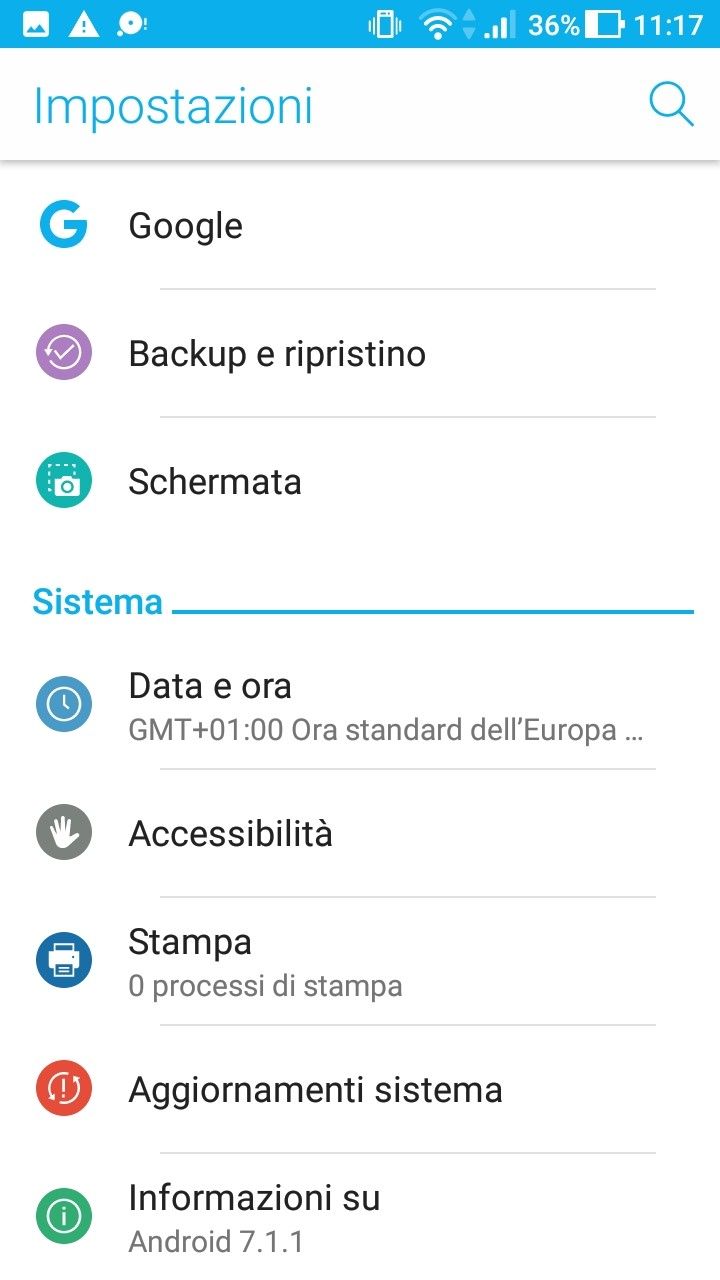Select the Schermata option

[x=215, y=482]
